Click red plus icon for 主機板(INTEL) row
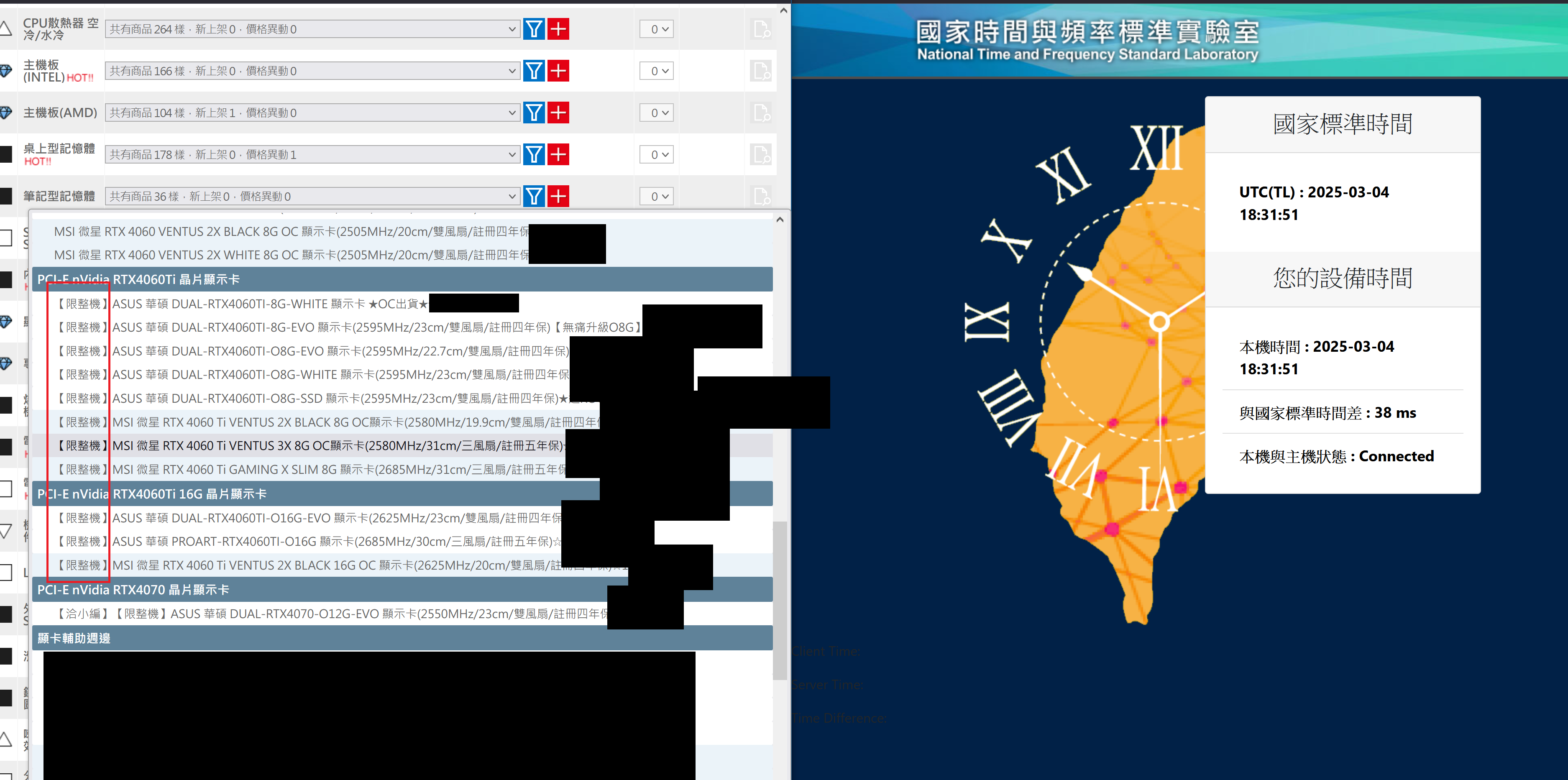This screenshot has width=1568, height=780. tap(558, 71)
